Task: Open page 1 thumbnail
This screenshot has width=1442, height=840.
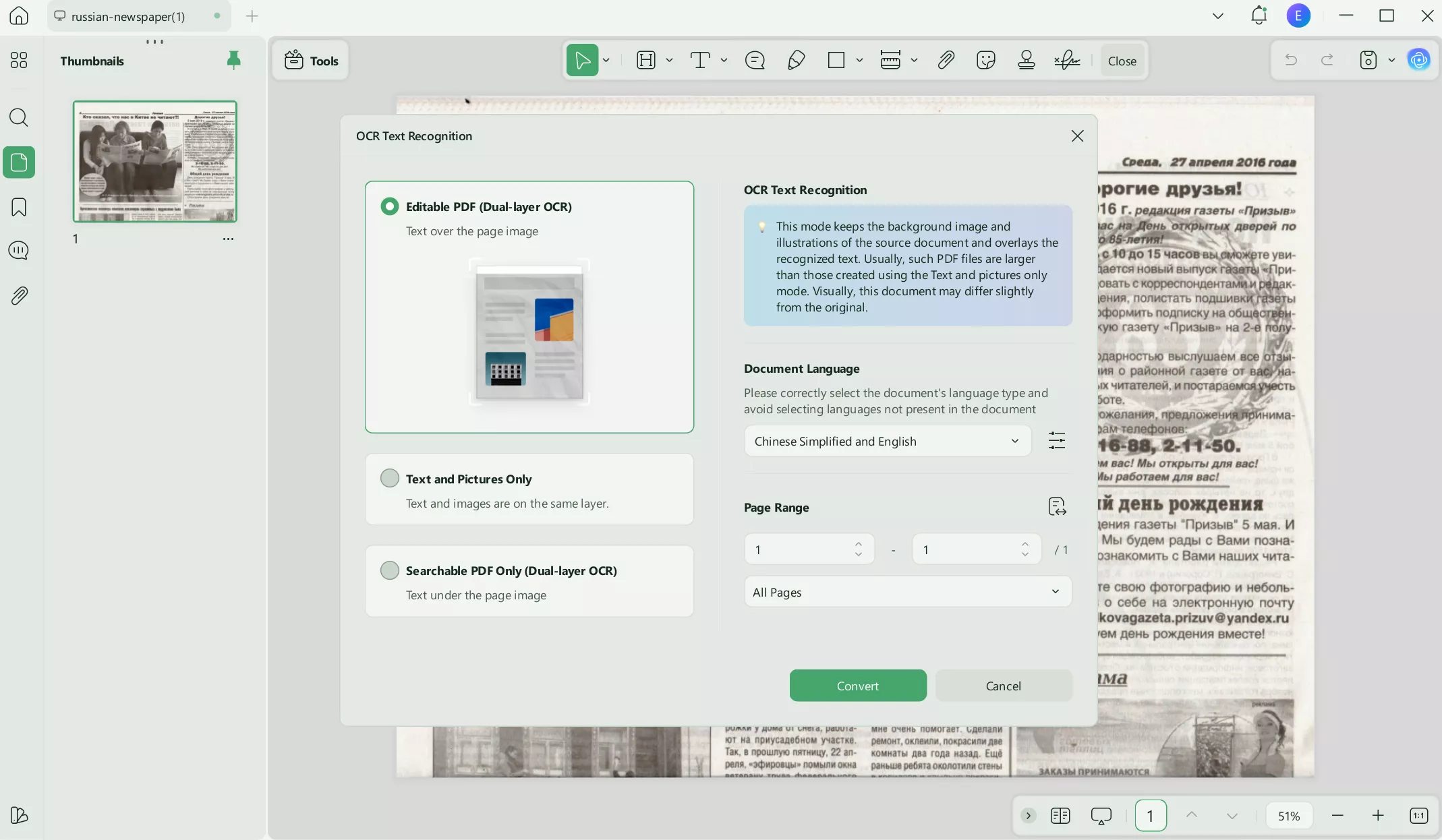Action: click(154, 162)
